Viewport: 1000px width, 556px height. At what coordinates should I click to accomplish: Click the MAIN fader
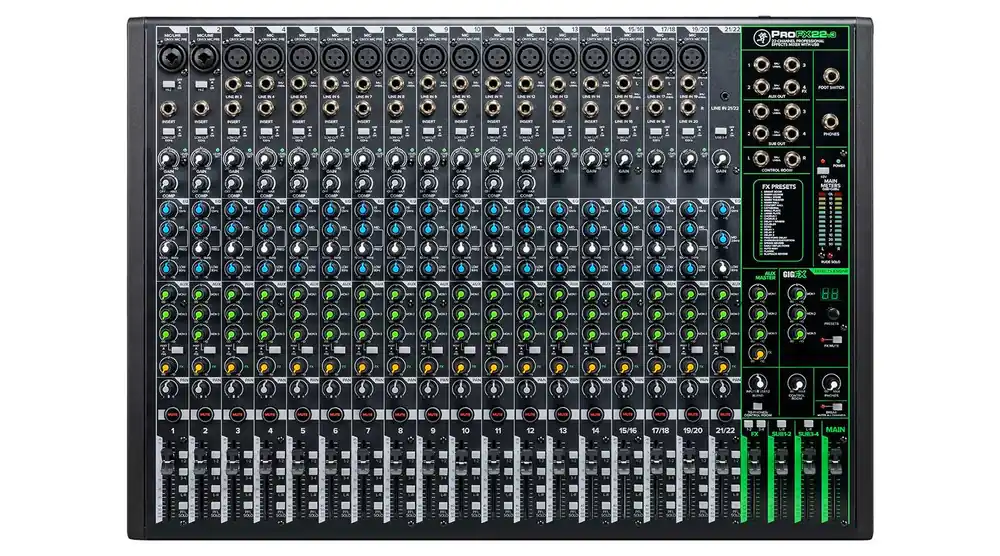coord(835,460)
